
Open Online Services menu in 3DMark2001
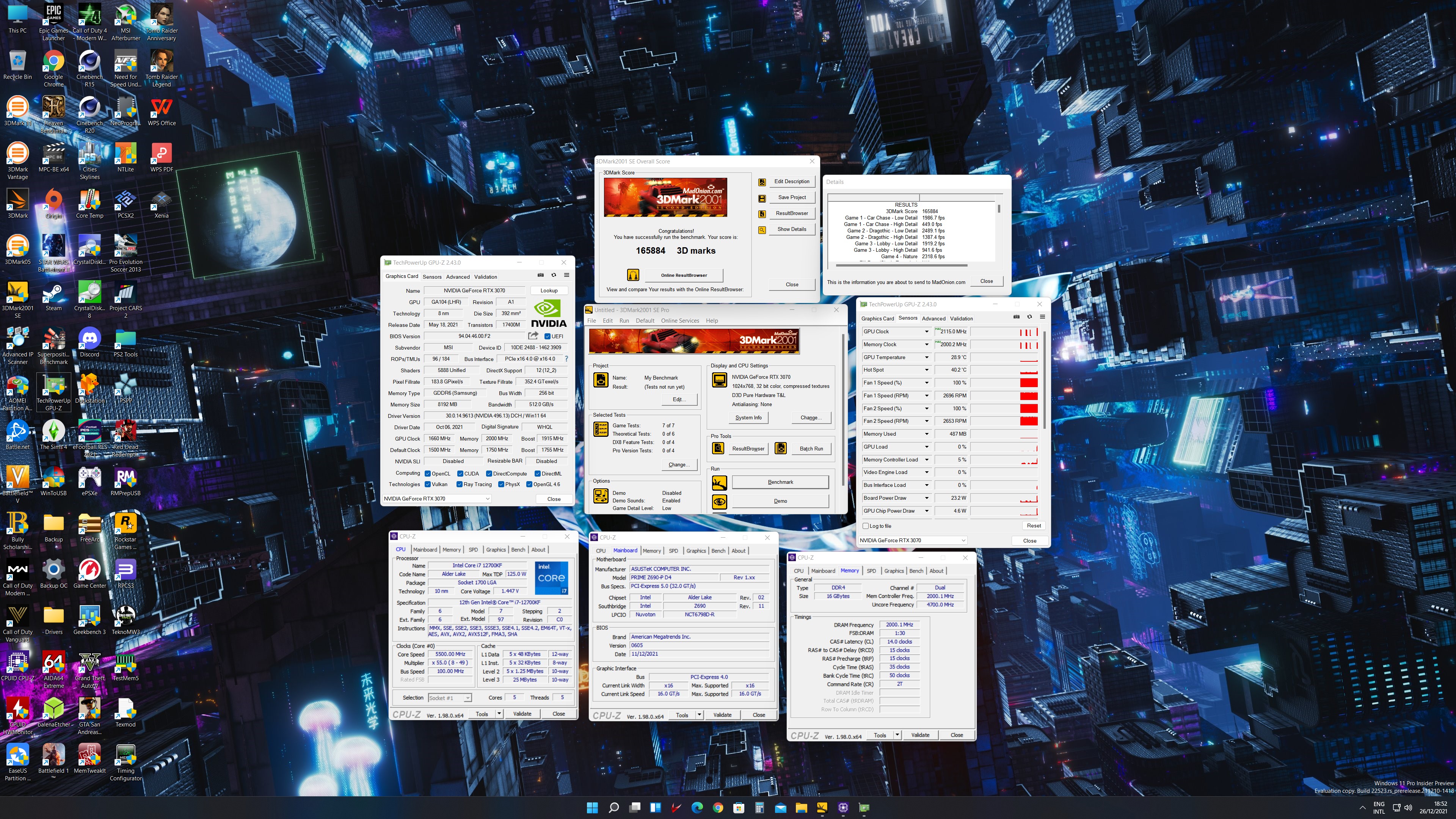click(680, 321)
